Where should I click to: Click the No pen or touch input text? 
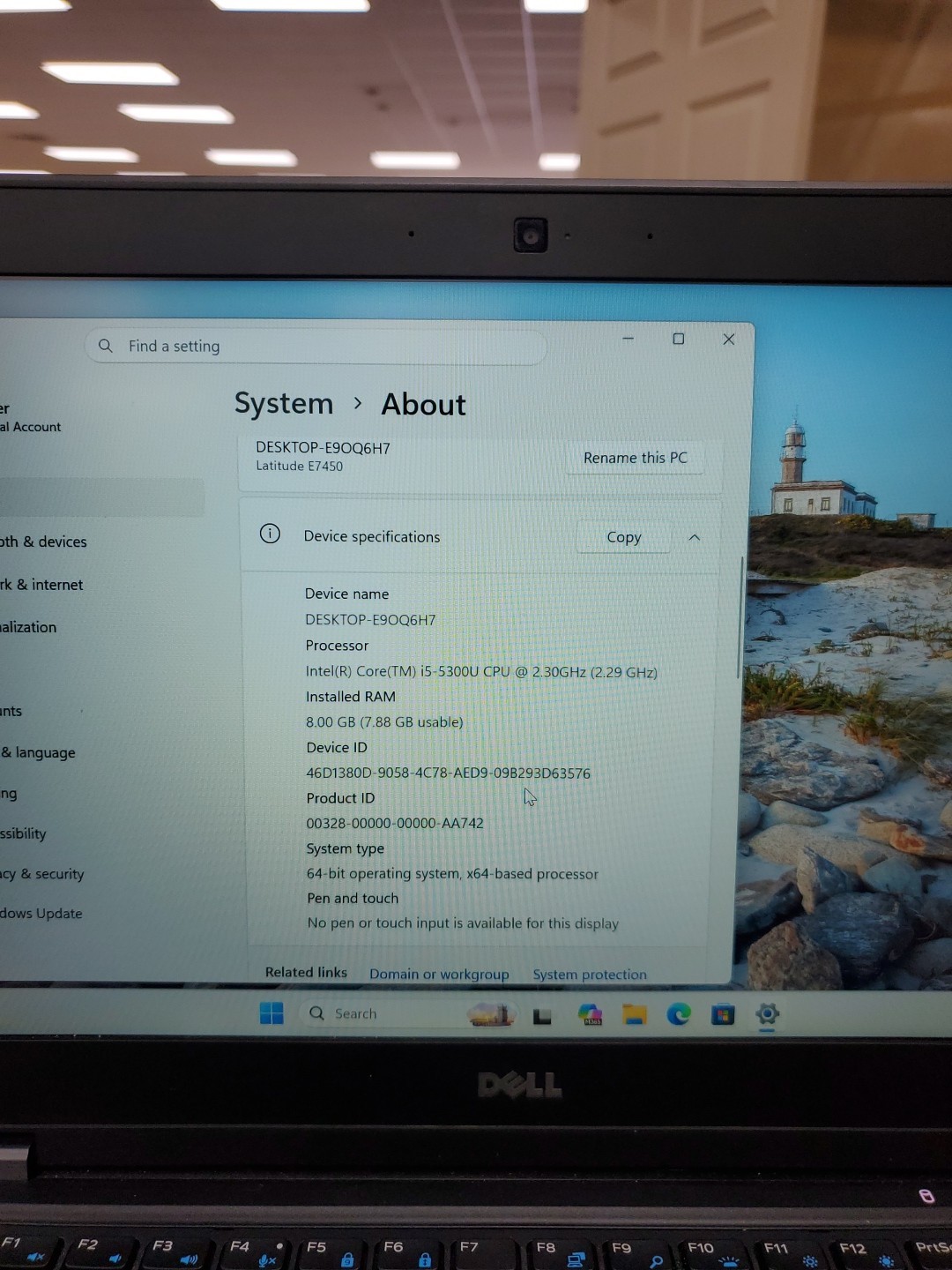(x=463, y=923)
